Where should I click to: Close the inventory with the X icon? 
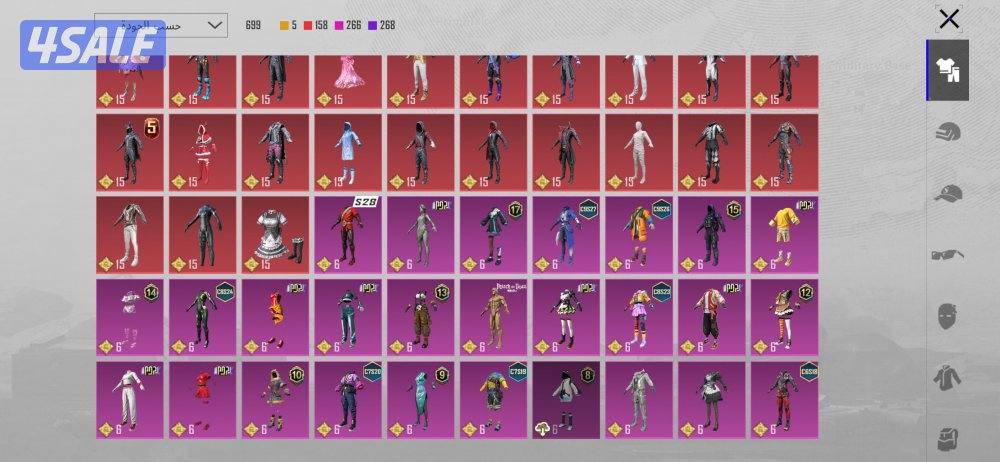point(949,18)
